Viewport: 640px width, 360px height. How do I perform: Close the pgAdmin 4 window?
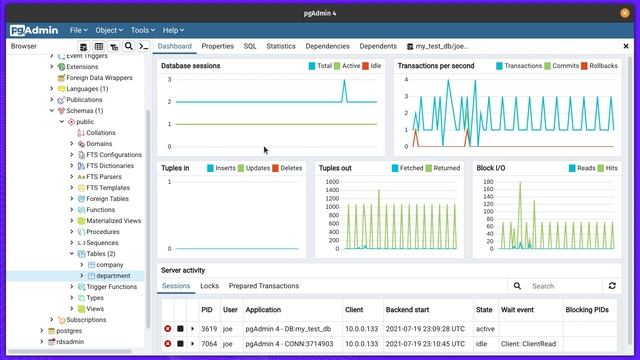624,13
